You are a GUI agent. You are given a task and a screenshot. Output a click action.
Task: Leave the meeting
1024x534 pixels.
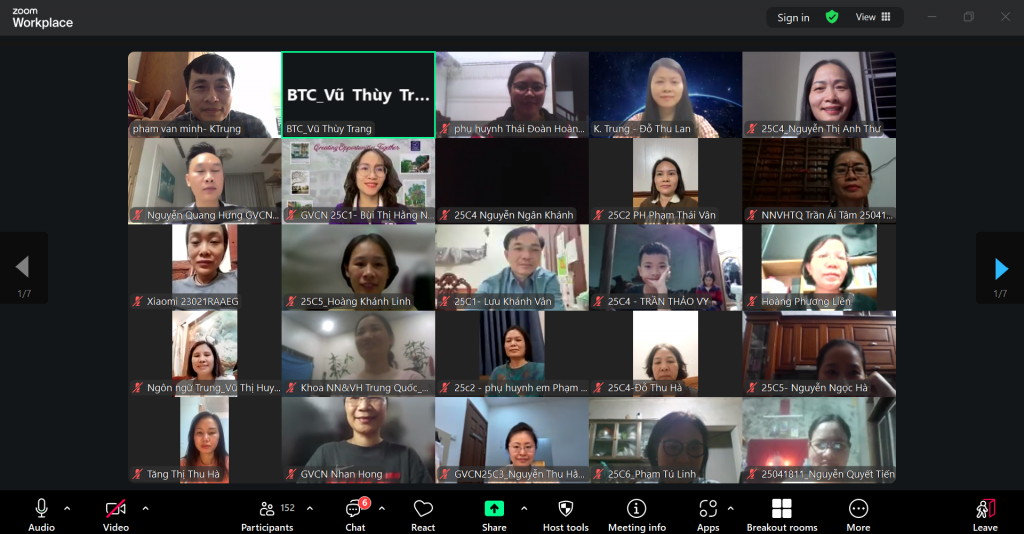(985, 512)
